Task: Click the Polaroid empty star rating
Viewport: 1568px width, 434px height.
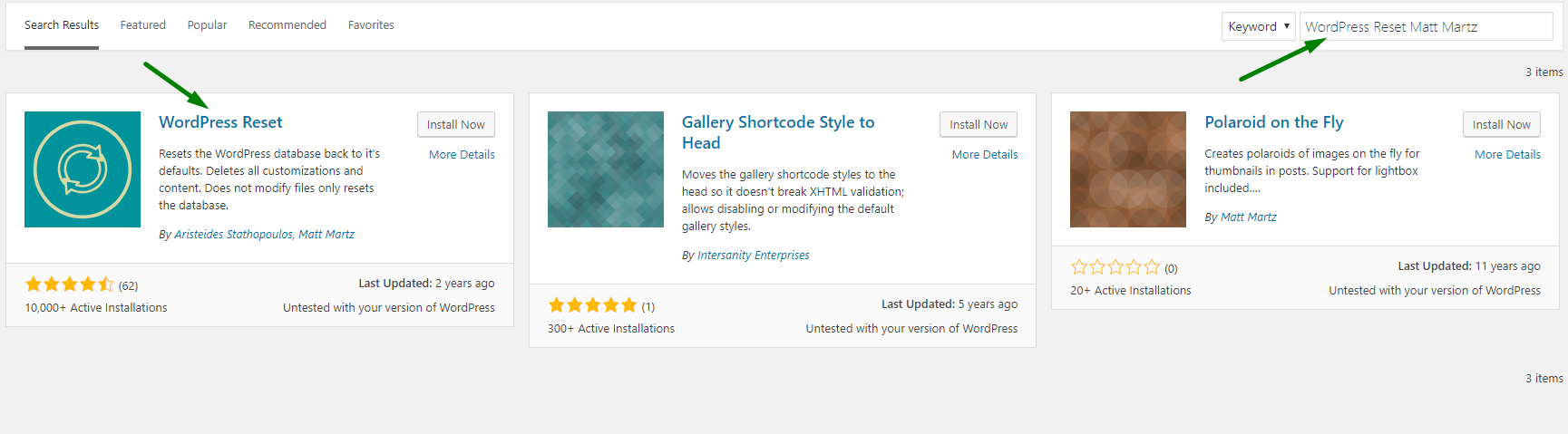Action: [1115, 267]
